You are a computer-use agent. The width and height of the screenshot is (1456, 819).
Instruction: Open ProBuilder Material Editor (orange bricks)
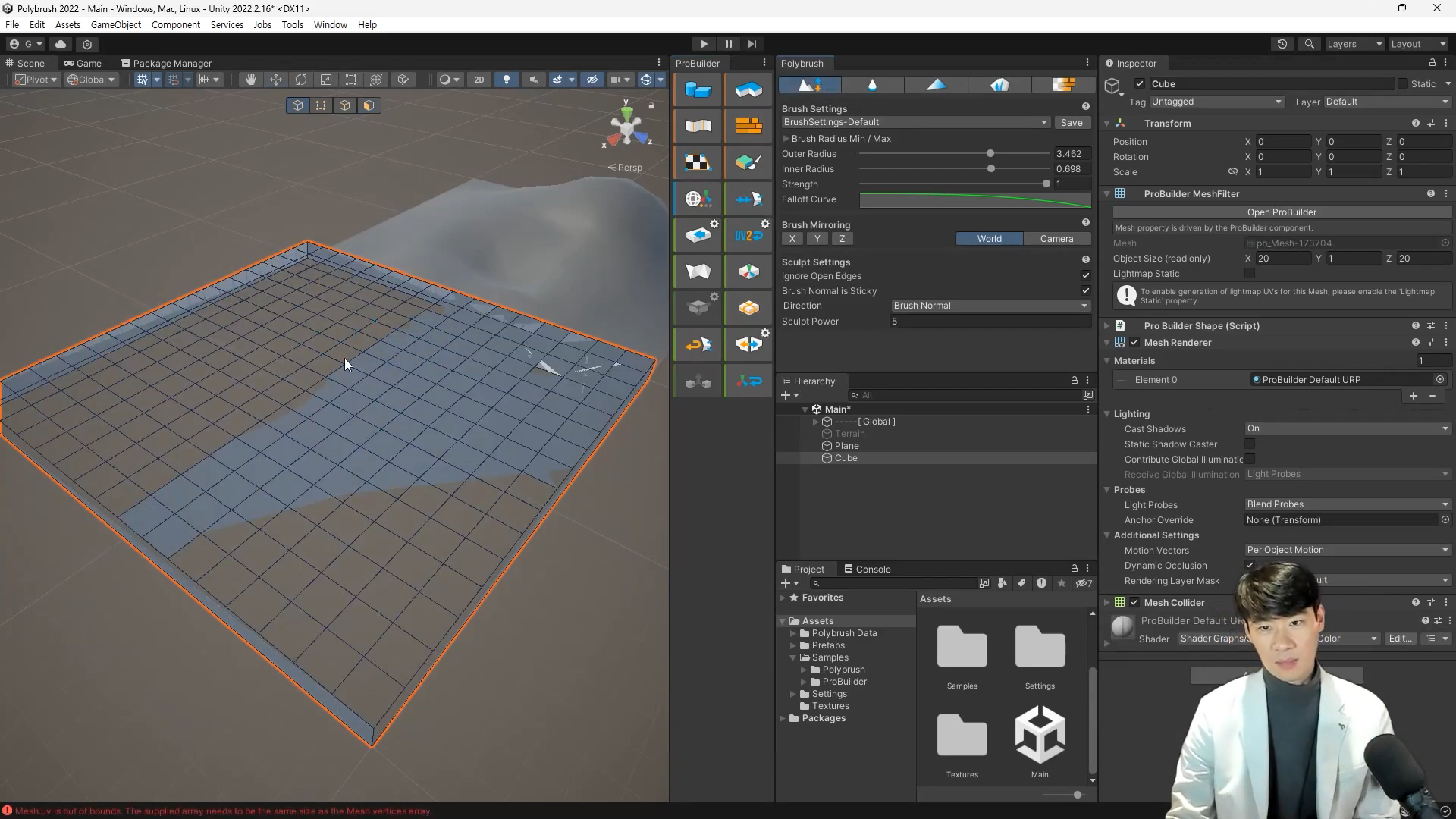(748, 126)
